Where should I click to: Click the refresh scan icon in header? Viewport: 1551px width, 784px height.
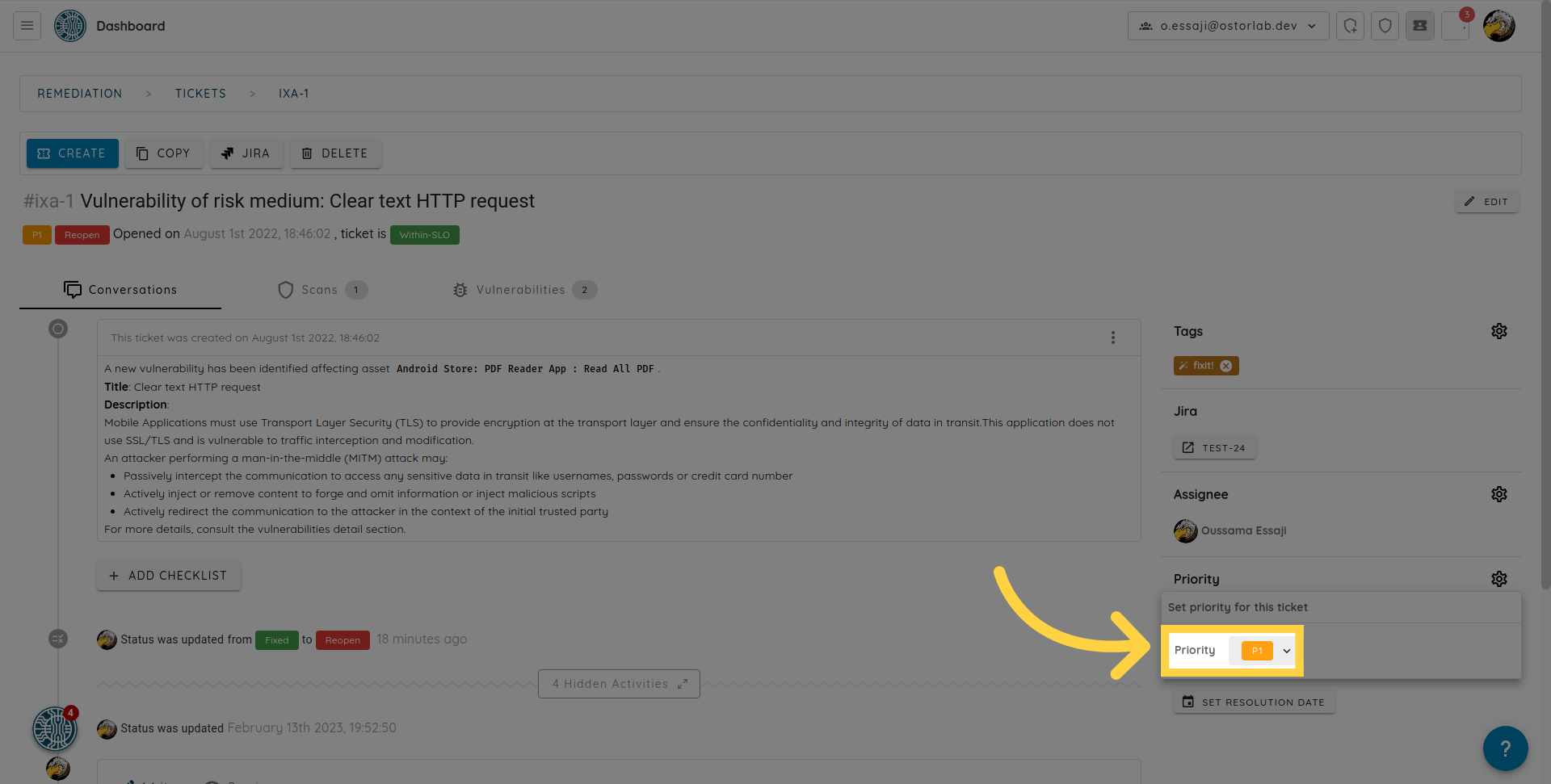[1350, 26]
